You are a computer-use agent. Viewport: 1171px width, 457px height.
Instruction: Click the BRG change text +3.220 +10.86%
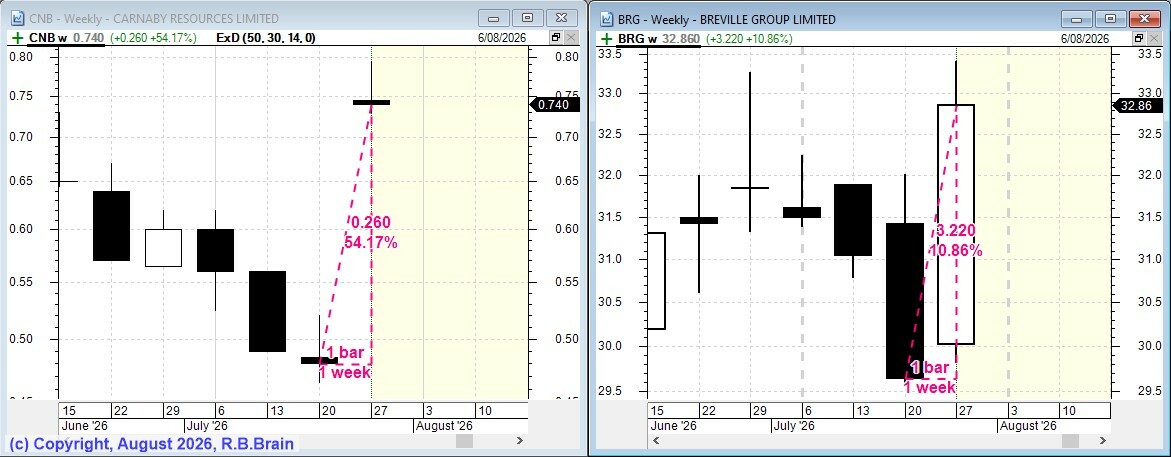[748, 38]
